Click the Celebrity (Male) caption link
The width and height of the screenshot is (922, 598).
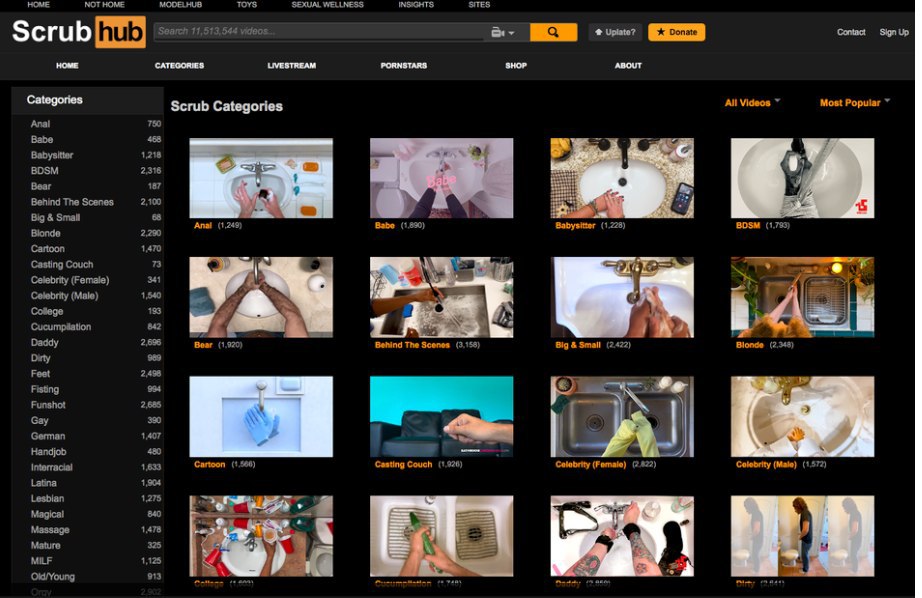point(766,465)
